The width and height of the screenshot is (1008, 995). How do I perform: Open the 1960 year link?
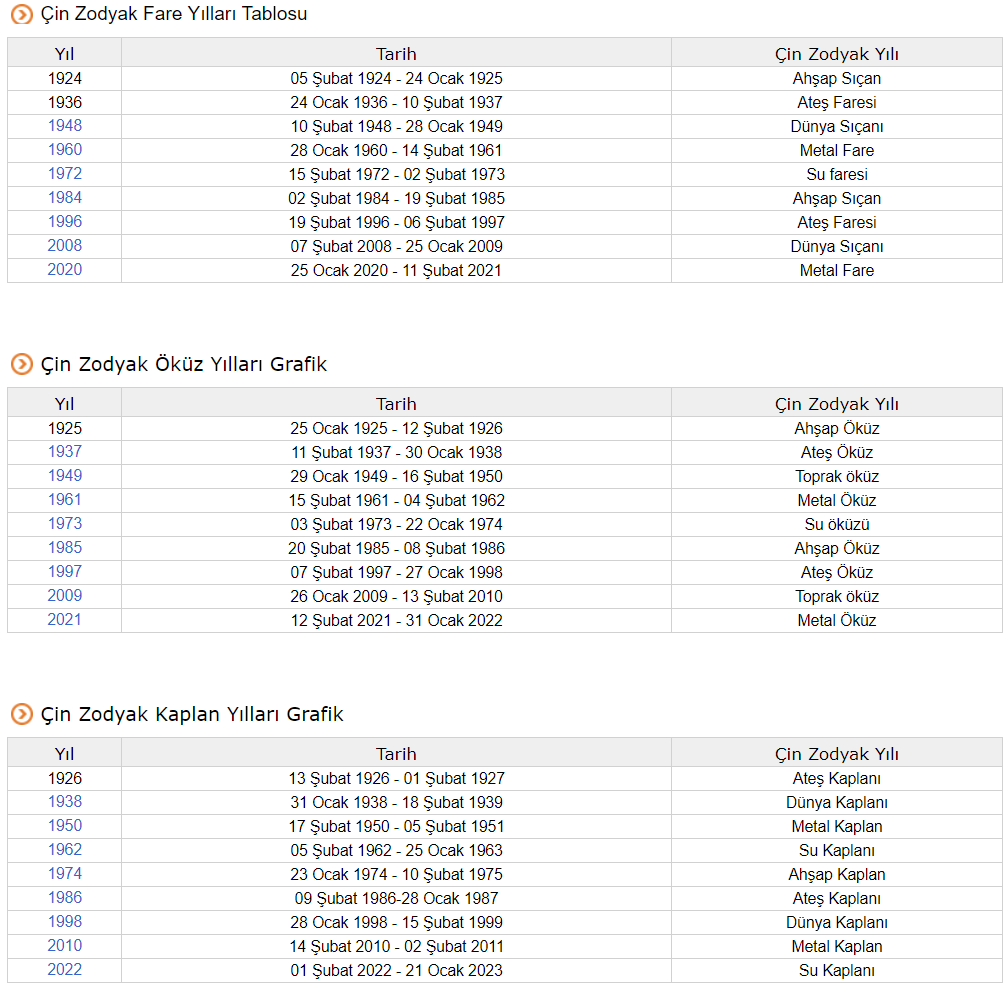(x=65, y=150)
